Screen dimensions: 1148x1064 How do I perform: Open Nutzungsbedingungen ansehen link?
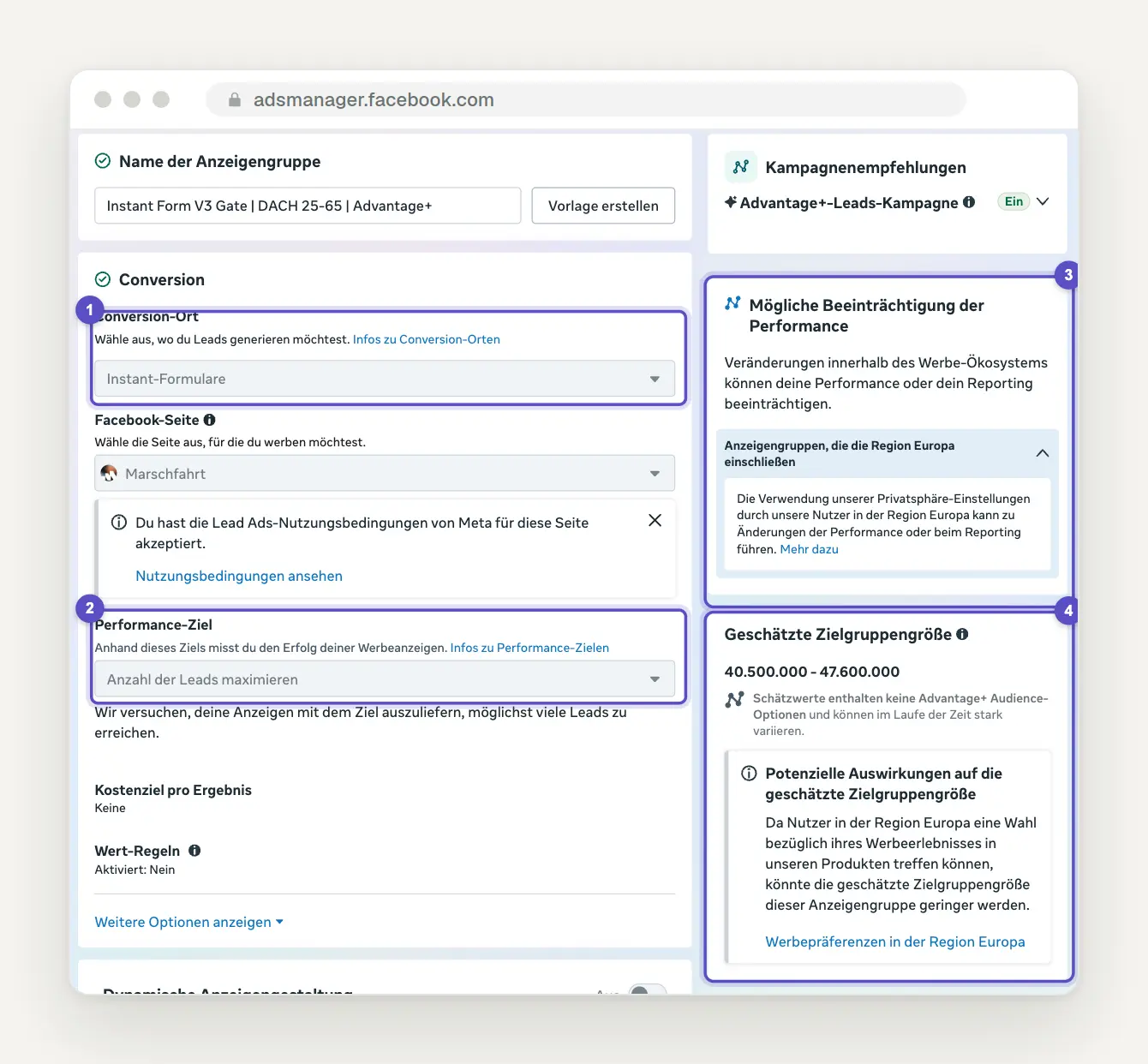pos(239,576)
